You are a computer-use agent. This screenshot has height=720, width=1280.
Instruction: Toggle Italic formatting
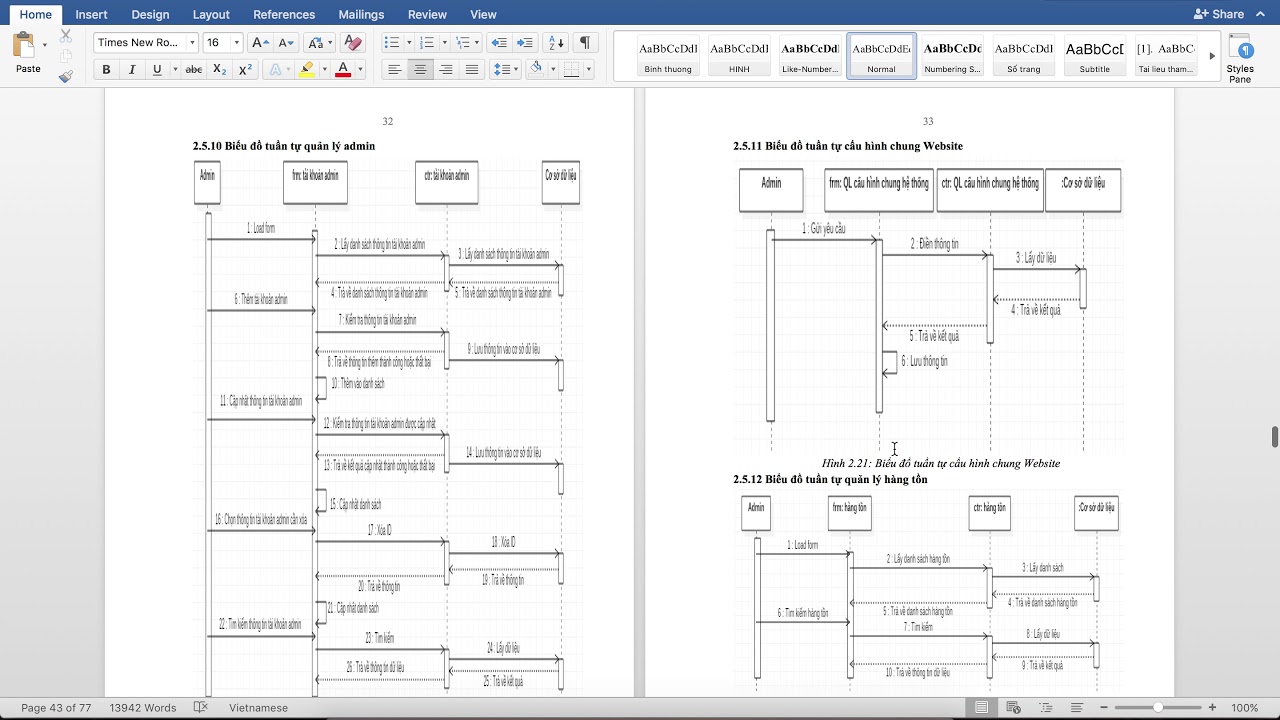[132, 70]
